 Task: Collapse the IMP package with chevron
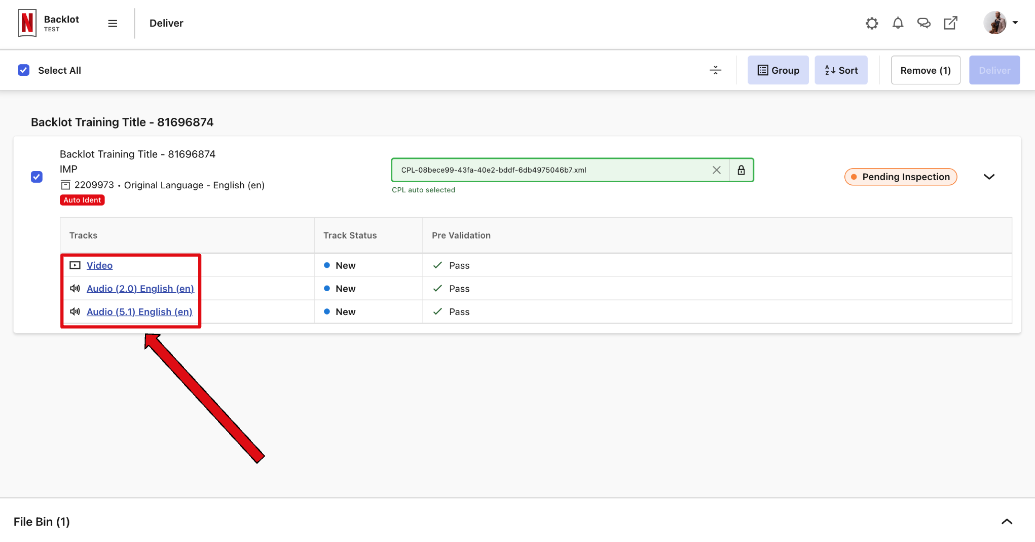(989, 177)
